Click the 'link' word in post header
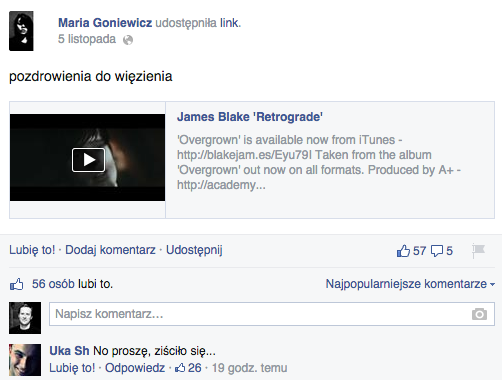 (229, 23)
